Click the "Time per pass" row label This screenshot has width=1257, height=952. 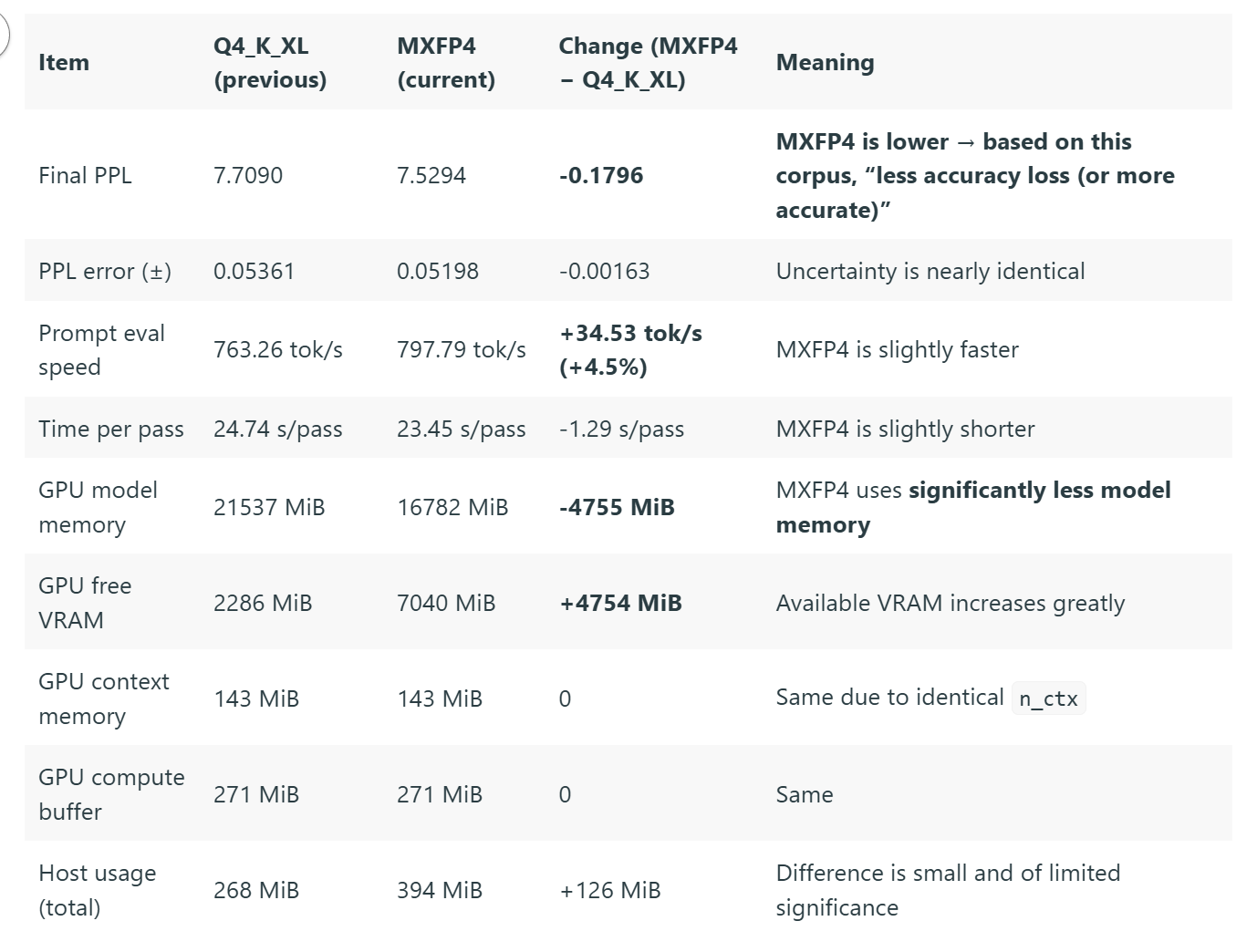[x=111, y=429]
